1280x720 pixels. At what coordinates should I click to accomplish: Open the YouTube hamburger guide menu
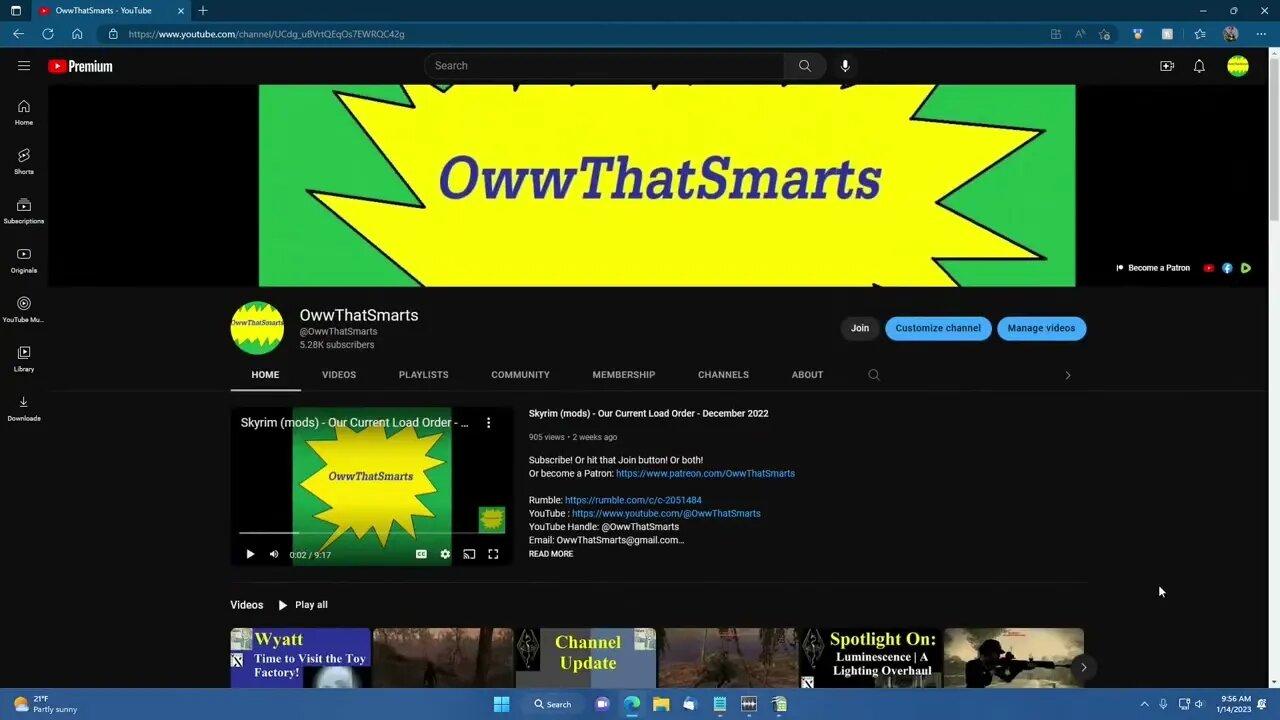24,66
